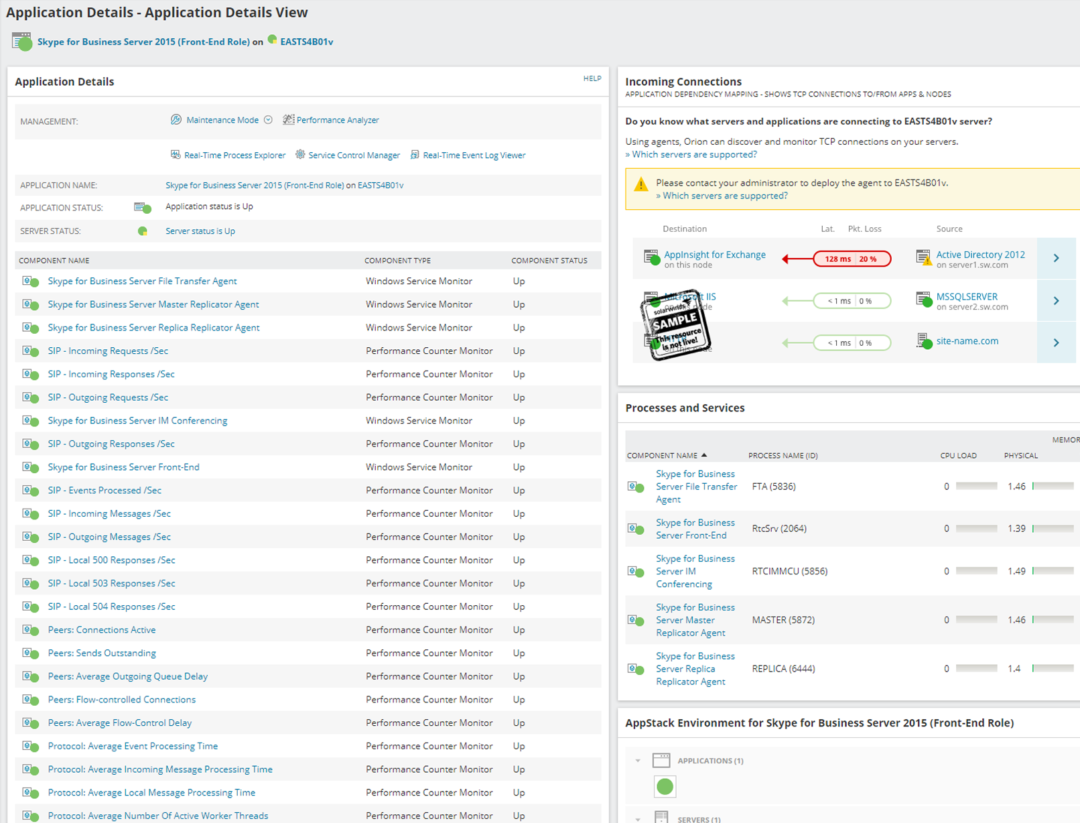Click the process icon for MASTER (5872) row
The height and width of the screenshot is (823, 1080).
636,621
